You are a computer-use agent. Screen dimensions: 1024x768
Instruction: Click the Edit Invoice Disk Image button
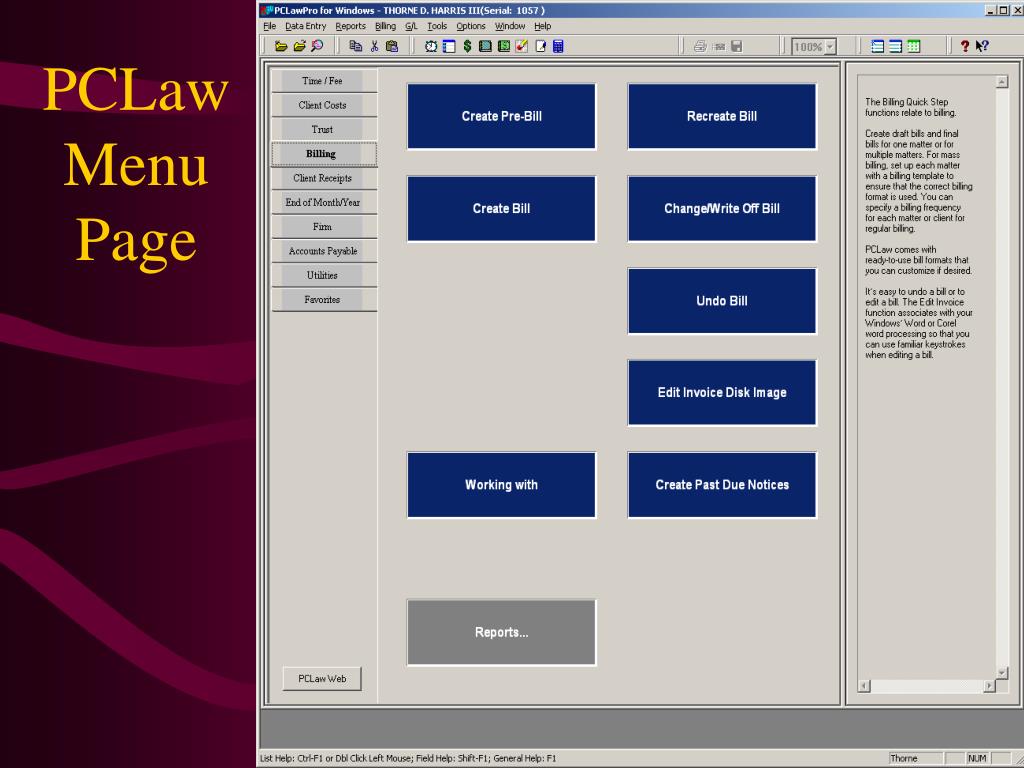tap(722, 392)
